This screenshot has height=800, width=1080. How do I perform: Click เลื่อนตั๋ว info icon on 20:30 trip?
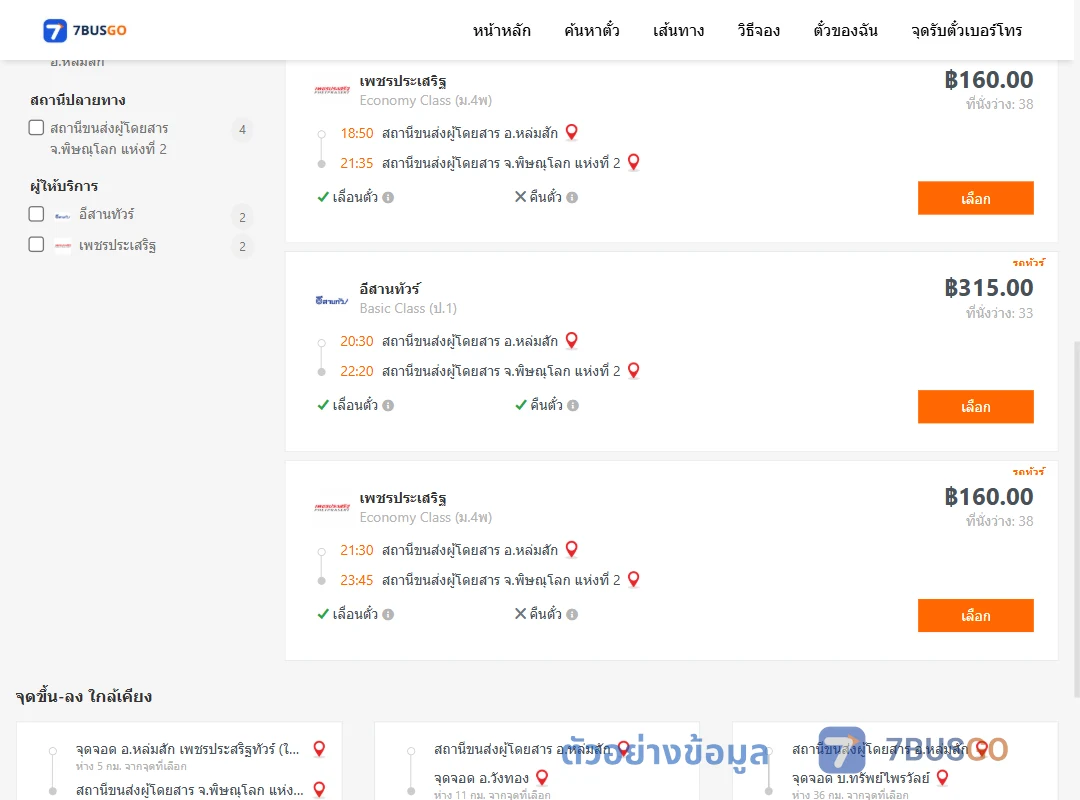point(388,406)
